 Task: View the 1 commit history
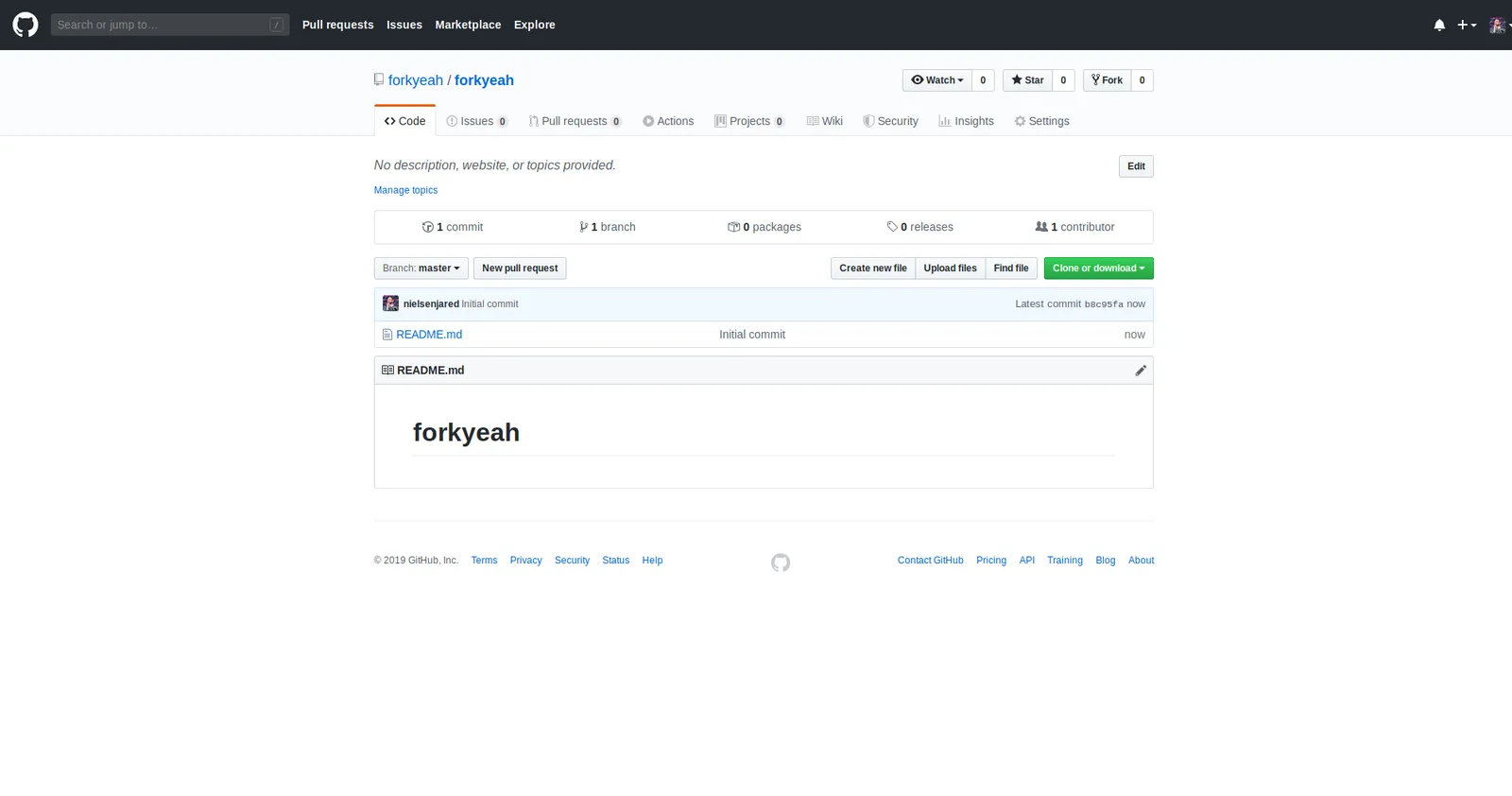coord(453,227)
